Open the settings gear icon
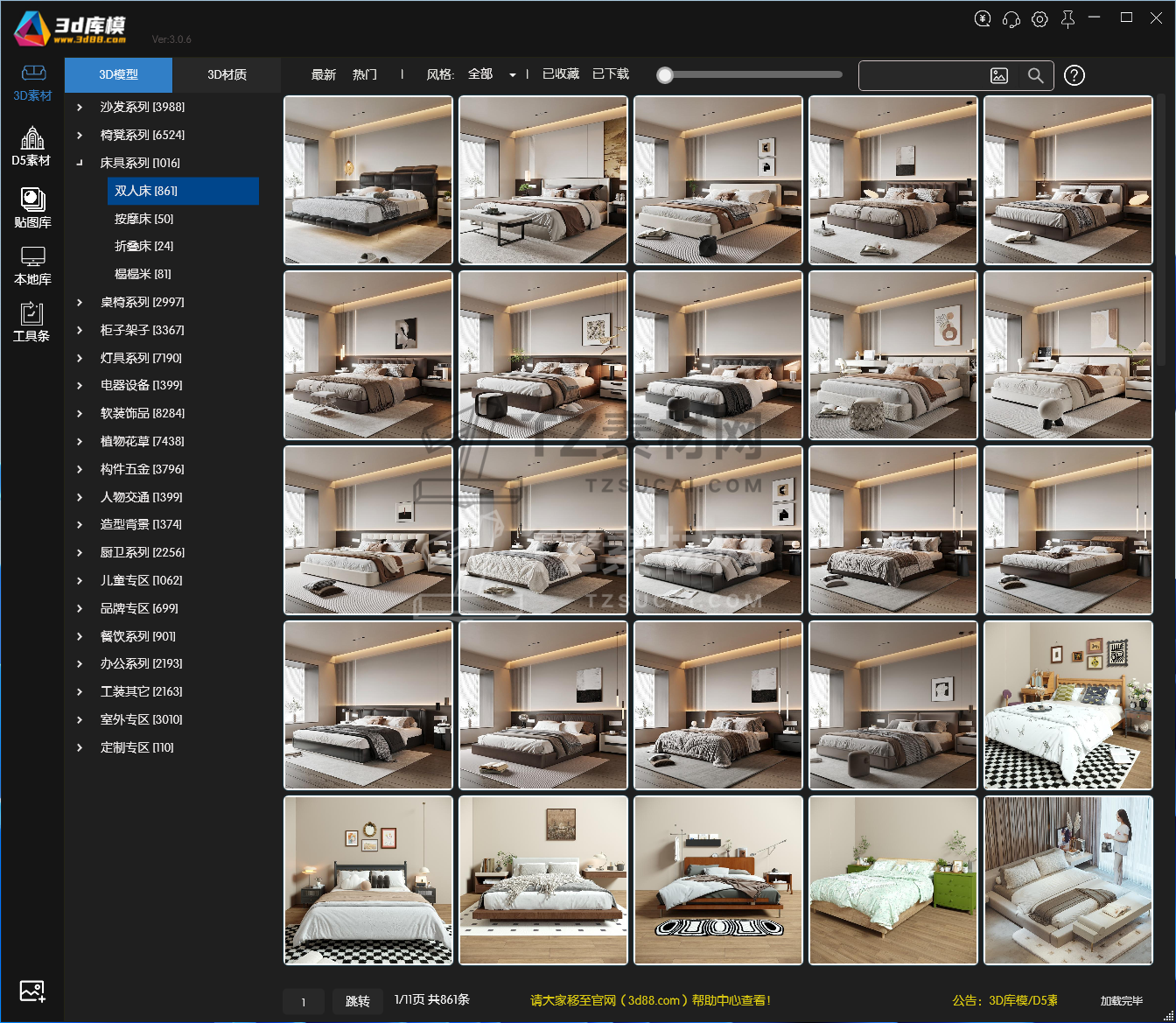The width and height of the screenshot is (1176, 1023). tap(1039, 18)
